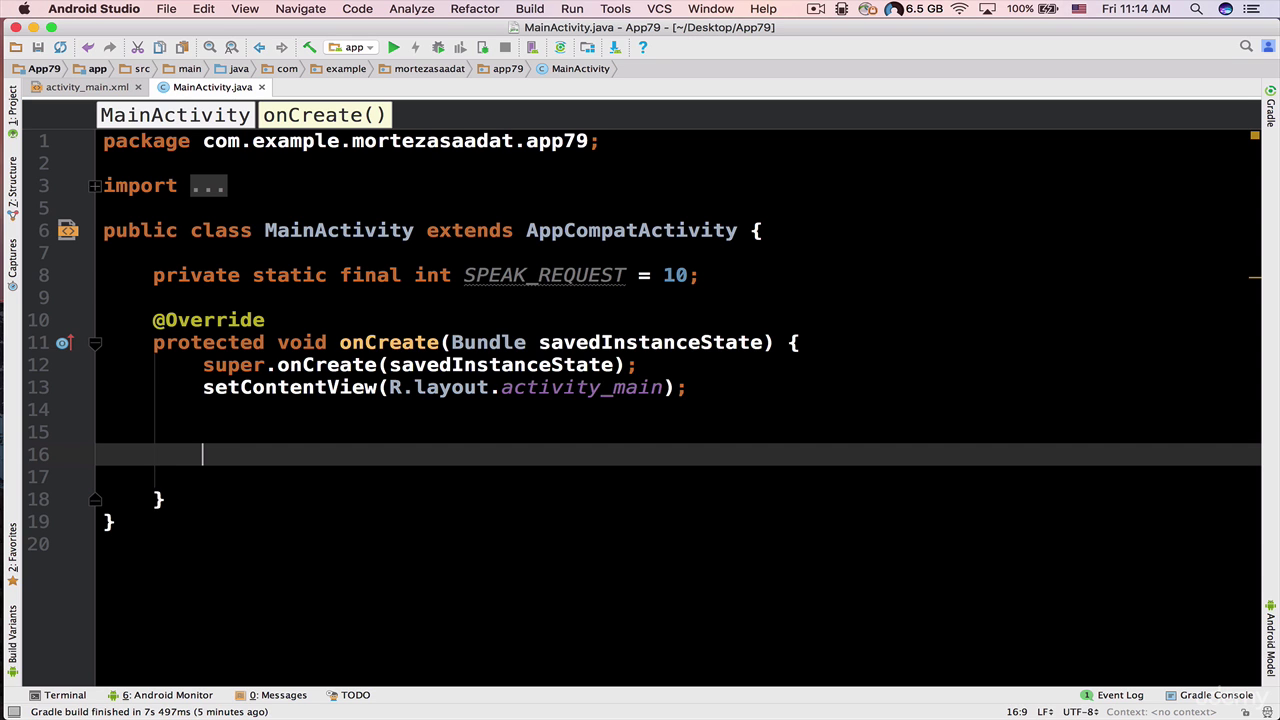This screenshot has height=720, width=1280.
Task: Click the Cut scissors icon
Action: tap(137, 47)
